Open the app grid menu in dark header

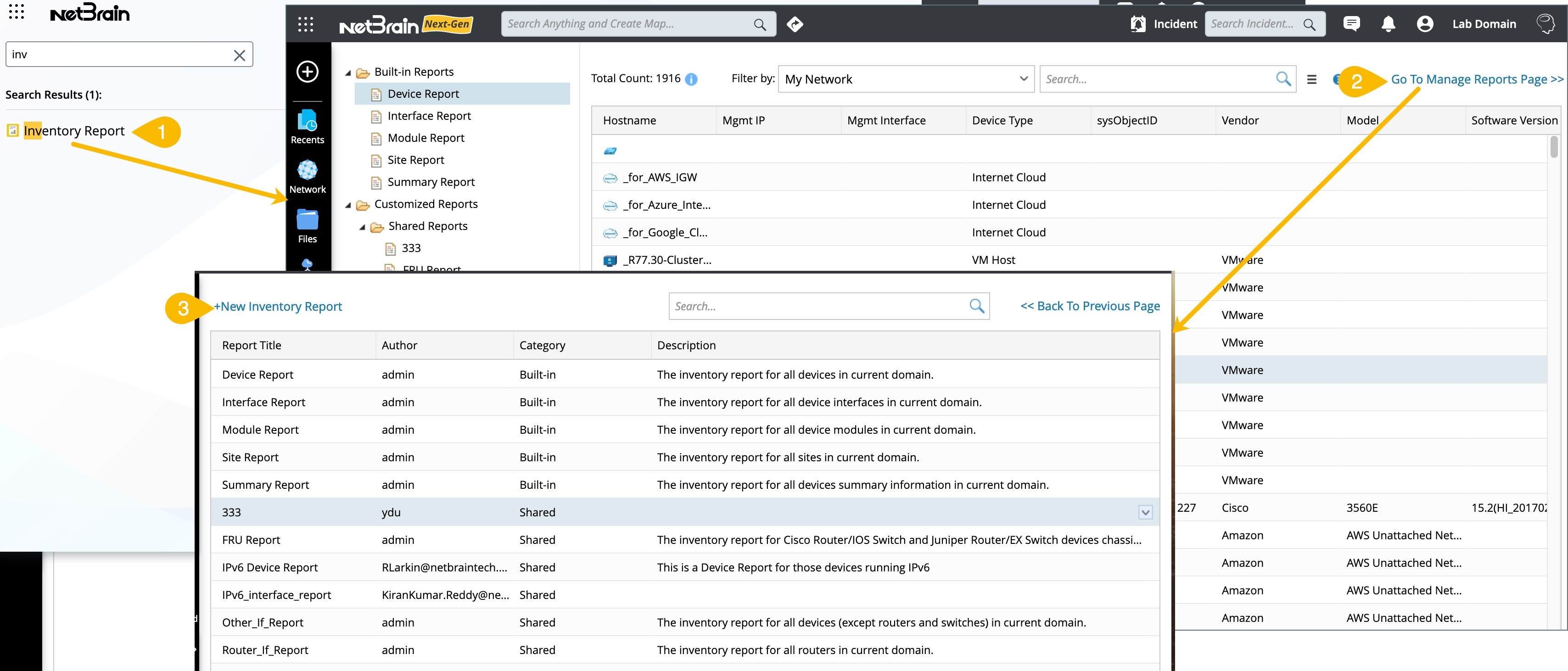pyautogui.click(x=306, y=24)
